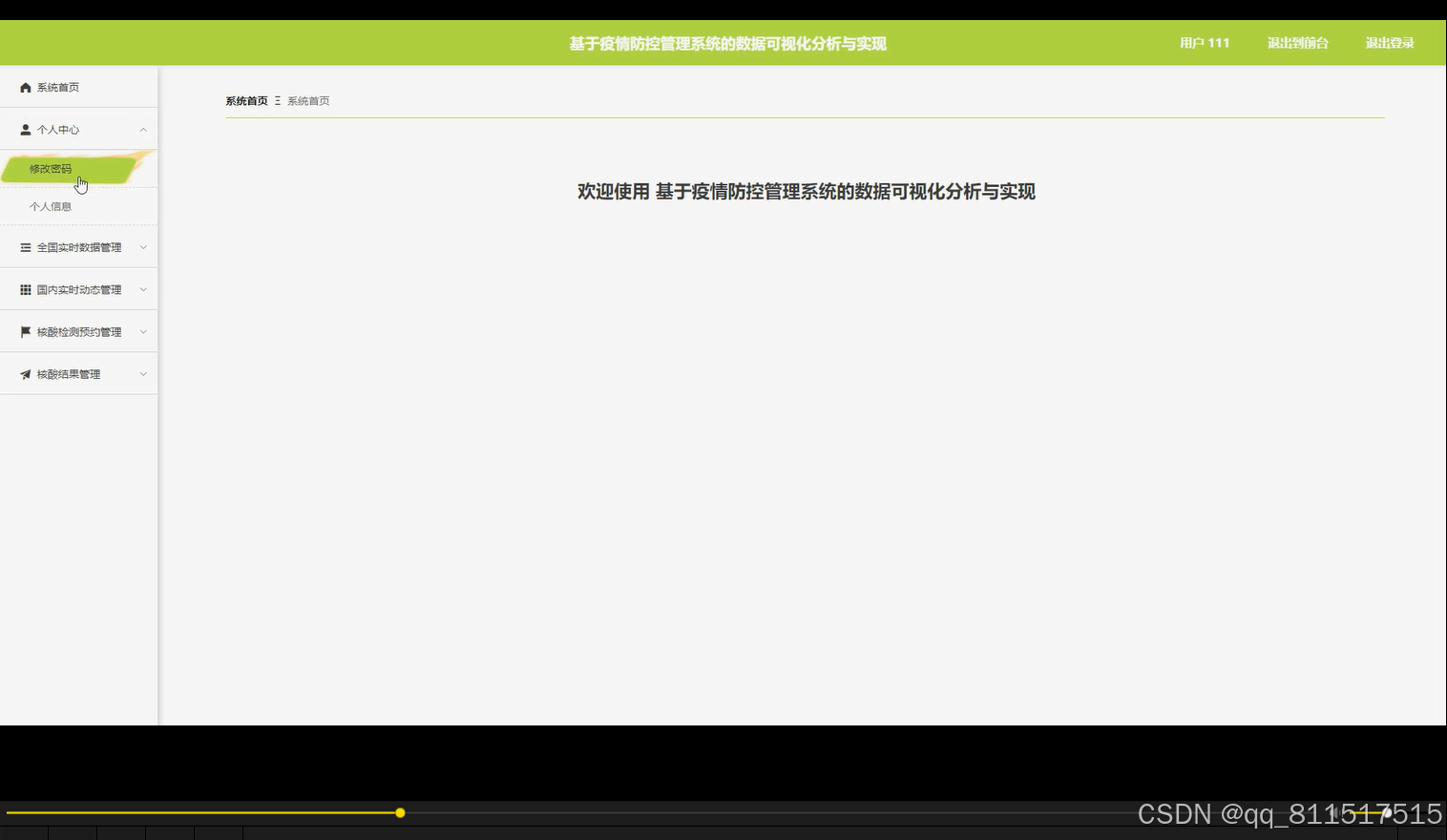Click the 退出到前台 link in header

tap(1297, 42)
